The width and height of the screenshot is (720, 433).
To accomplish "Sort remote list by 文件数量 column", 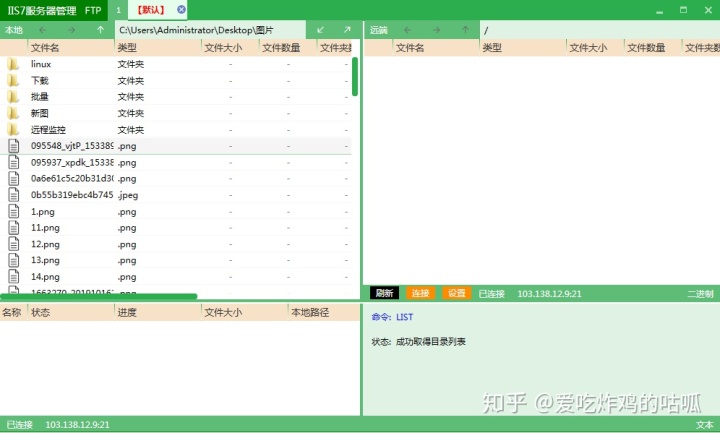I will point(646,48).
